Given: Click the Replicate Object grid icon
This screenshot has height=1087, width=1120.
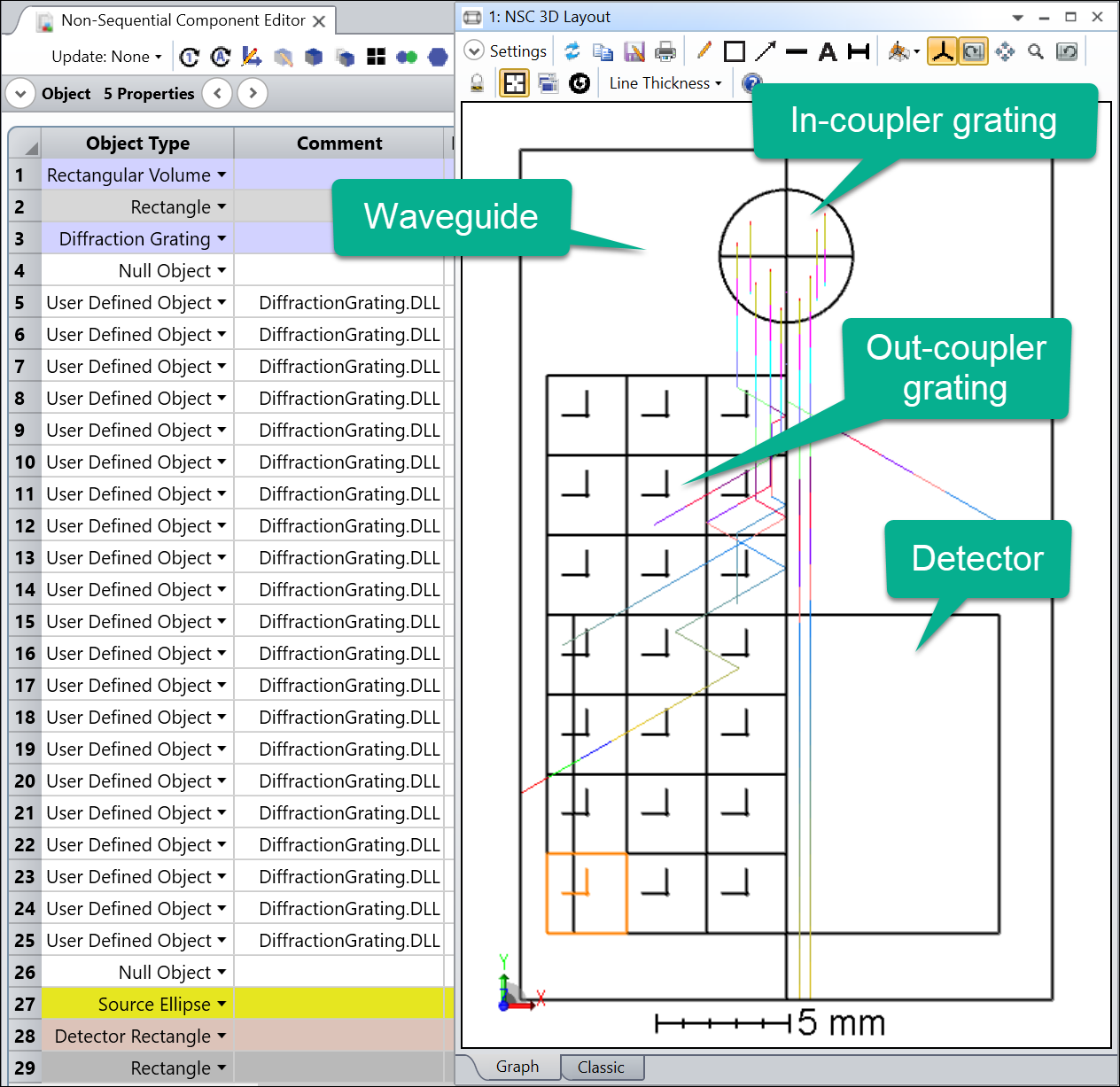Looking at the screenshot, I should (x=376, y=58).
